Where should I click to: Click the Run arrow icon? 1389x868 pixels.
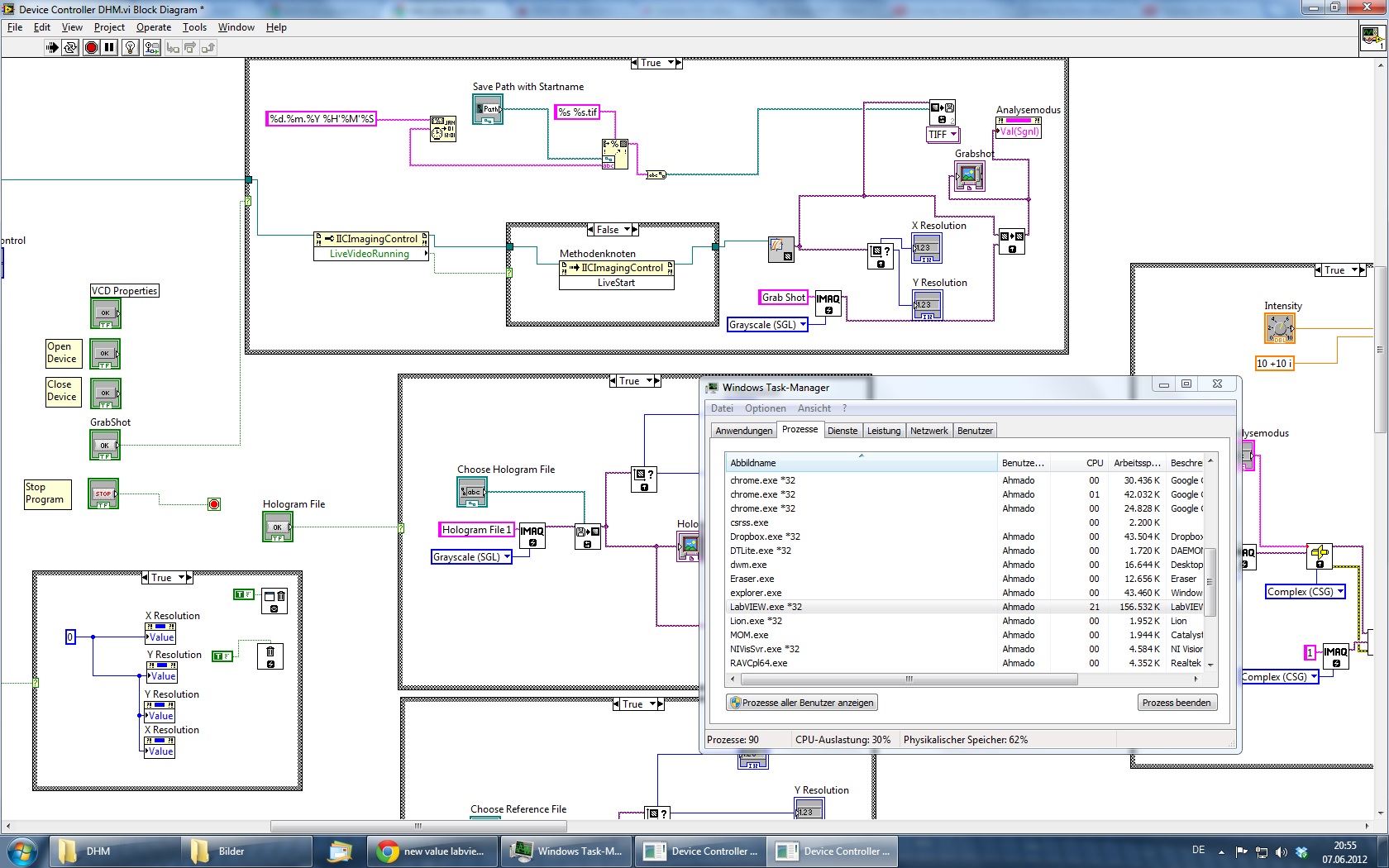(x=52, y=48)
